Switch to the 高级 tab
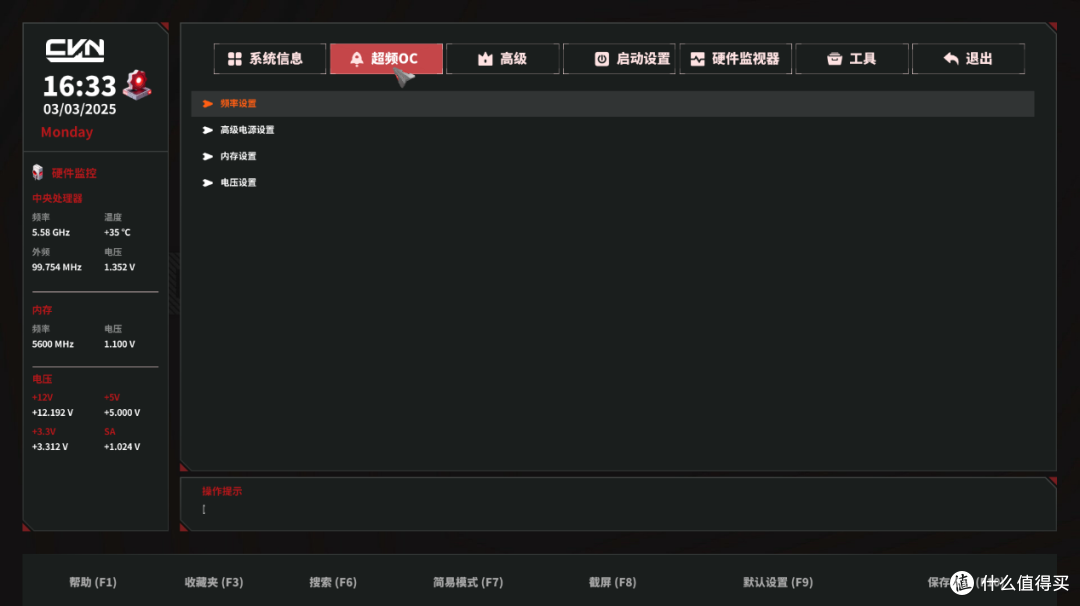The width and height of the screenshot is (1080, 606). (502, 59)
